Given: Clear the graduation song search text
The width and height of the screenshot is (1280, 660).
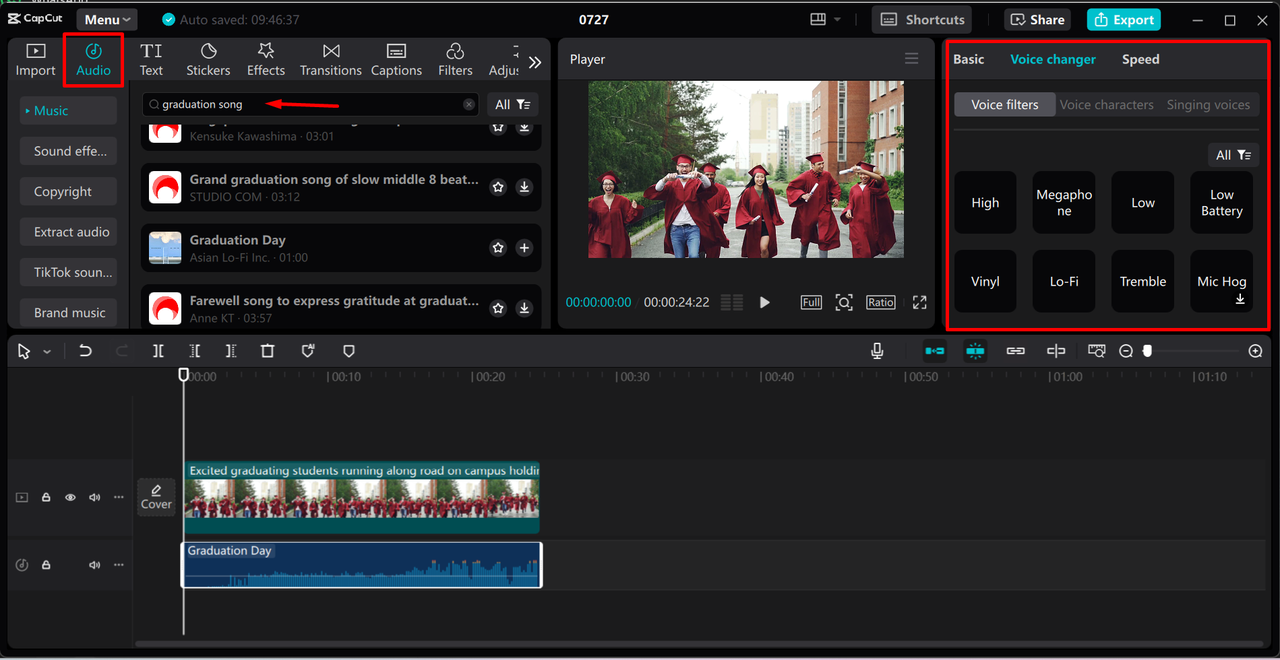Looking at the screenshot, I should [469, 104].
